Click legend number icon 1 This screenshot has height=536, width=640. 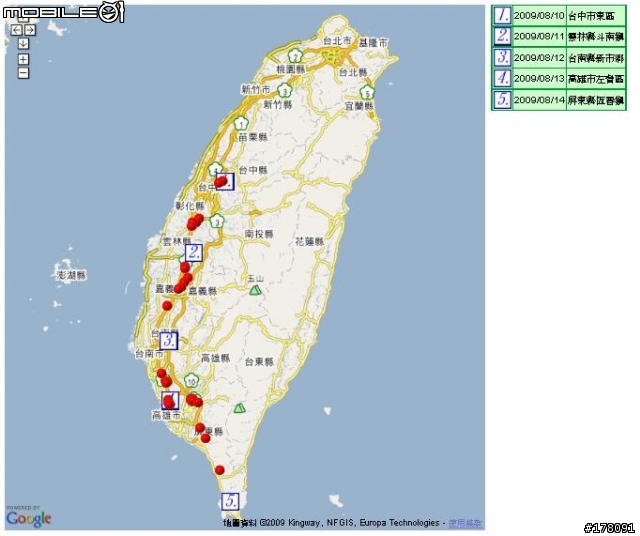(x=502, y=16)
